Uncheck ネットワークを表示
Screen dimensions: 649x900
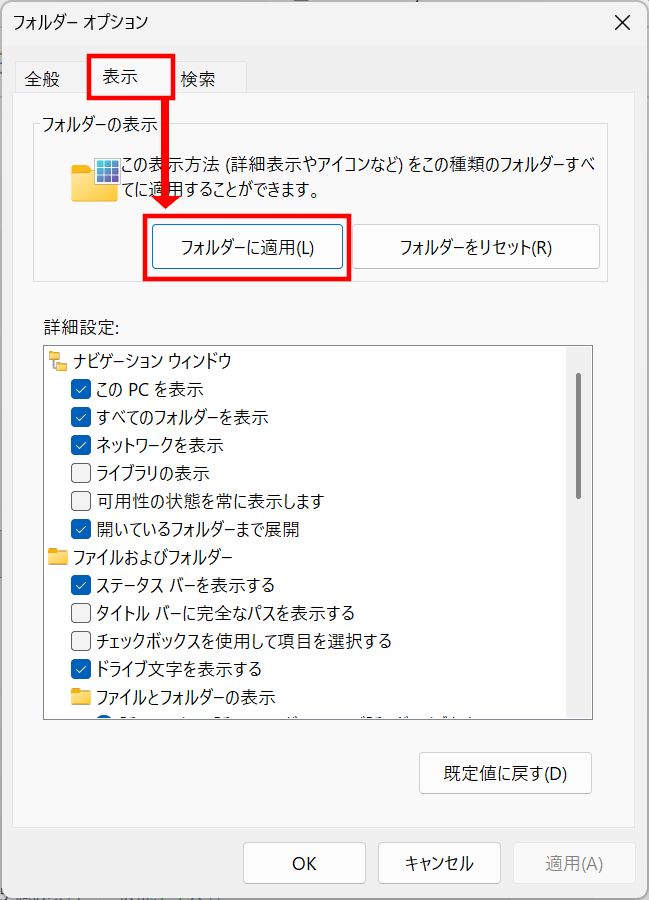pyautogui.click(x=81, y=445)
